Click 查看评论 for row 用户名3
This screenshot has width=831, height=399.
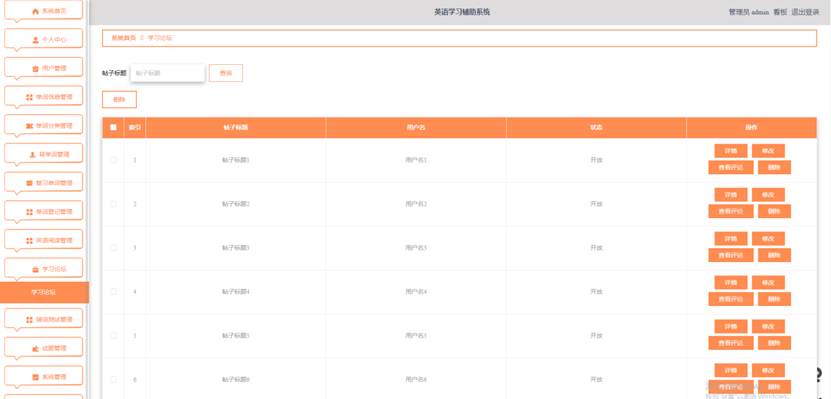tap(731, 255)
